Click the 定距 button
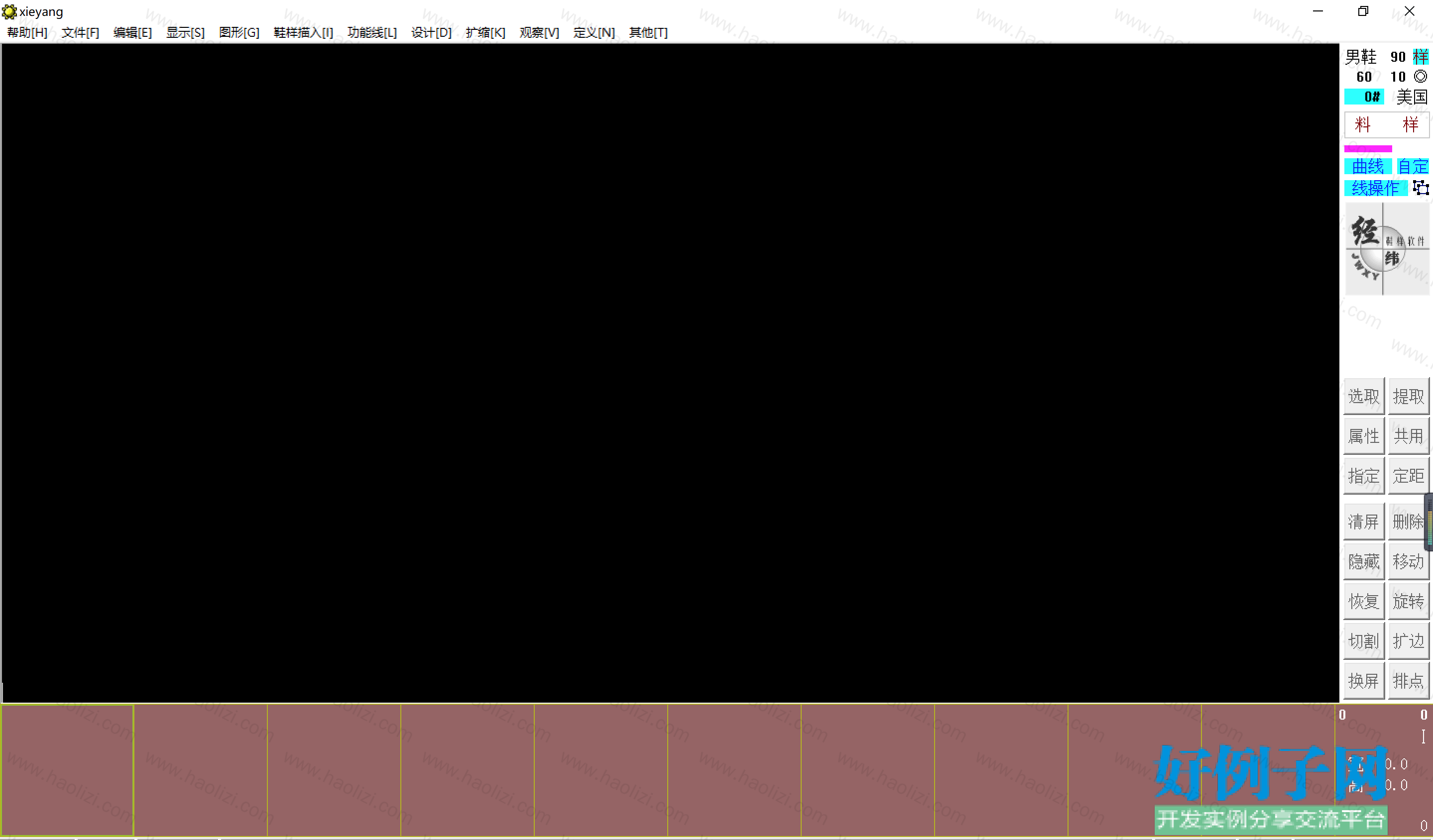The image size is (1433, 840). (x=1408, y=476)
